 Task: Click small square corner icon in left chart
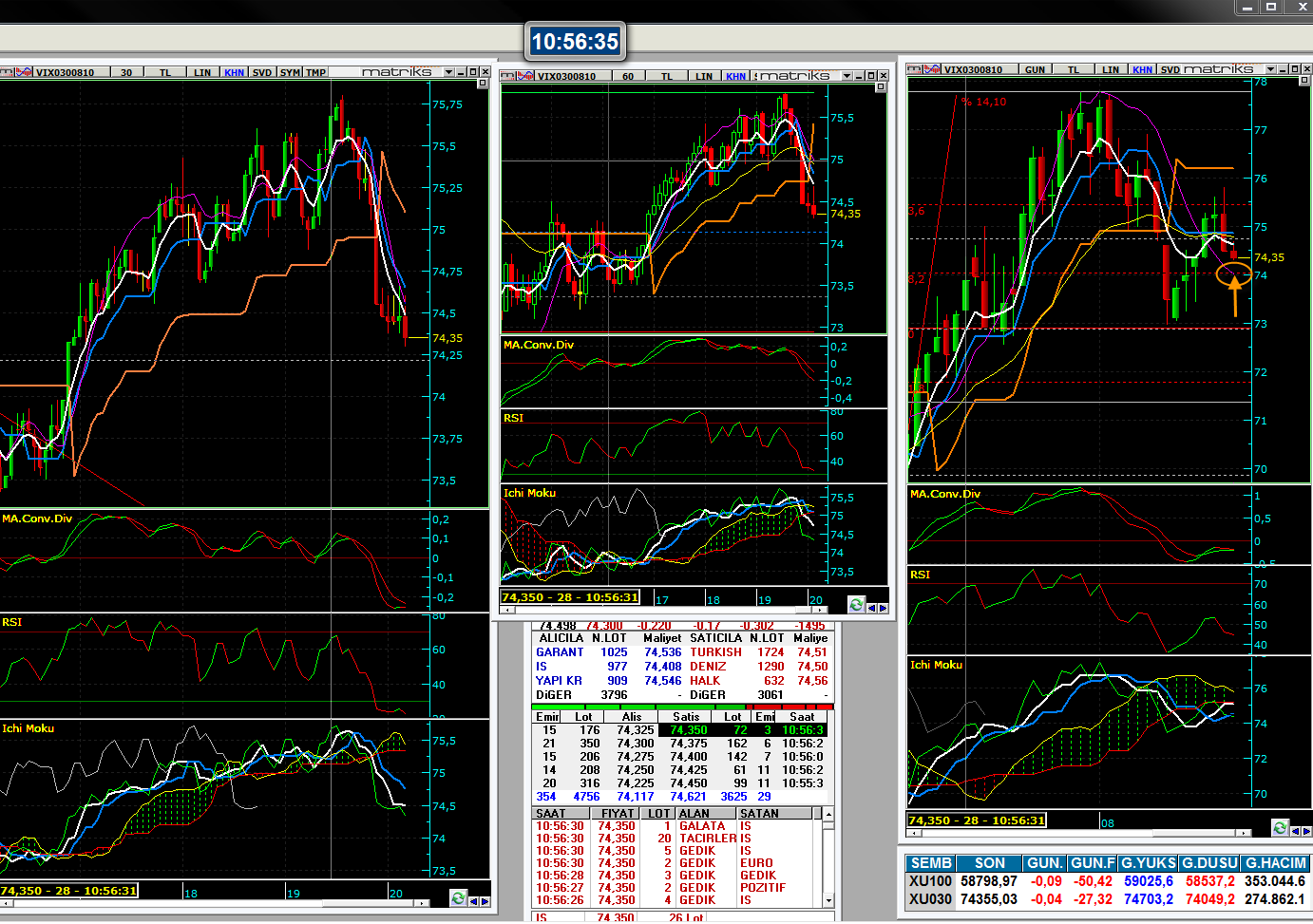[482, 84]
